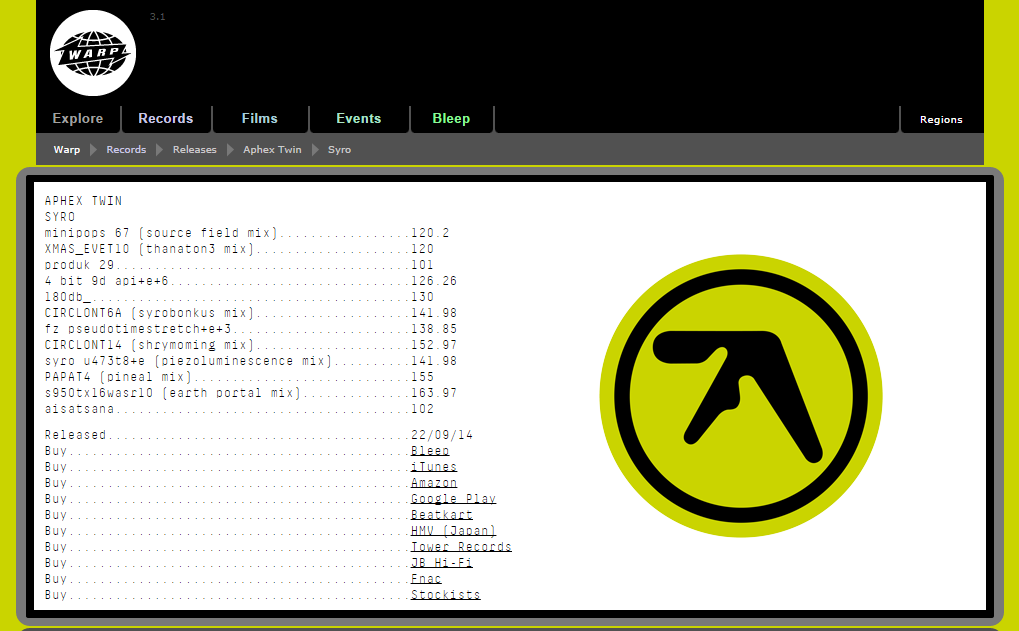
Task: Select track s950tx16wasr10 (earth portal mix)
Action: [173, 393]
